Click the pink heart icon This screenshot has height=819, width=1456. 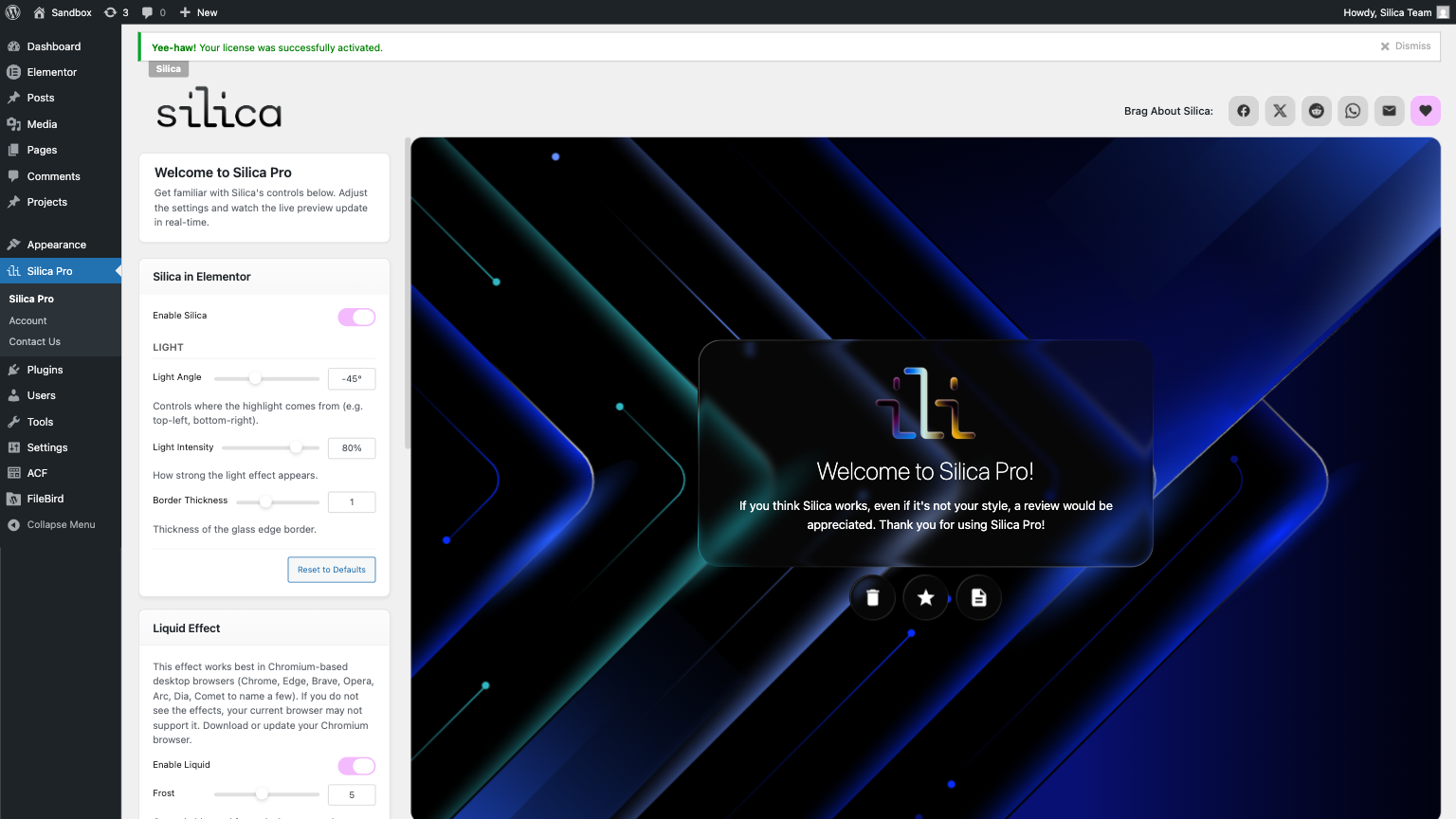pos(1425,110)
